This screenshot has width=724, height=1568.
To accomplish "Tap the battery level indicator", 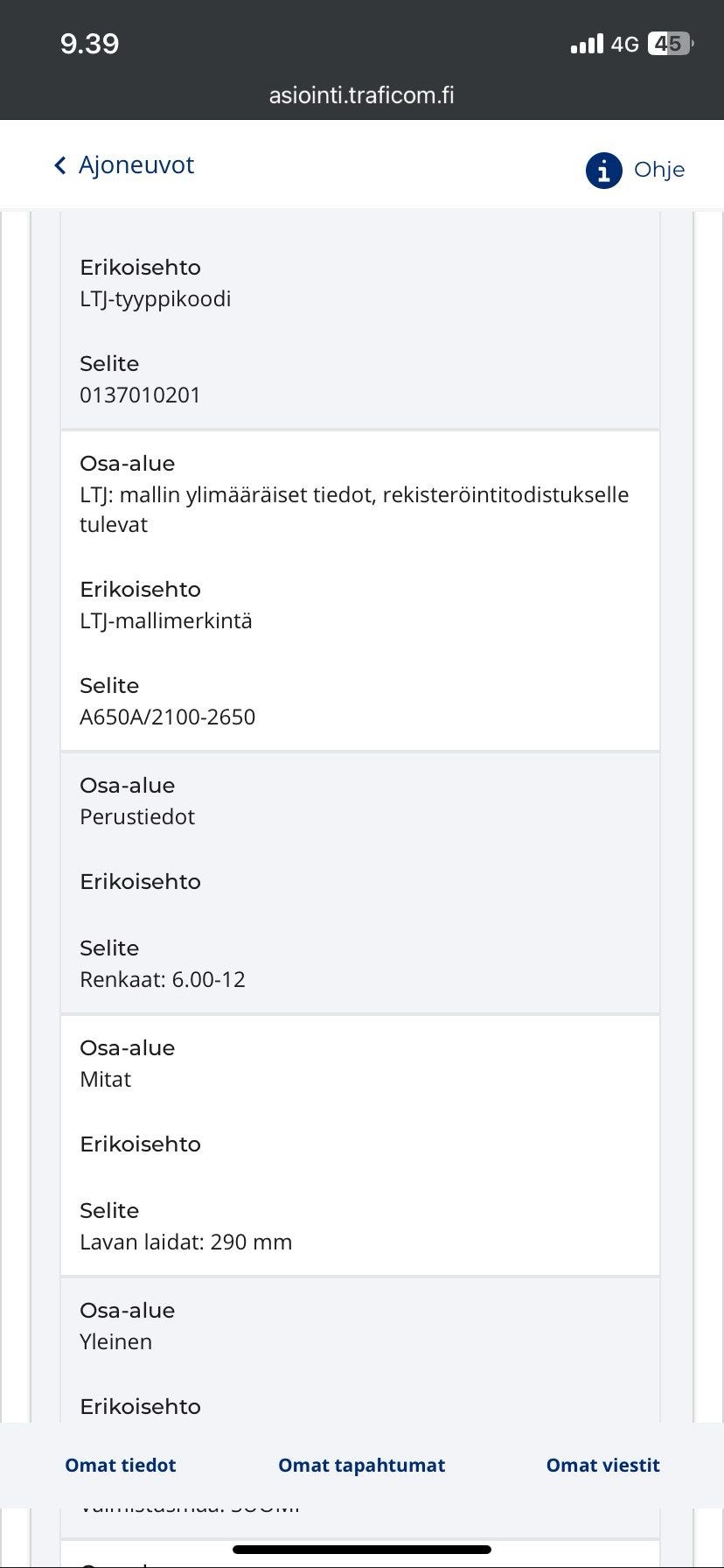I will 669,44.
